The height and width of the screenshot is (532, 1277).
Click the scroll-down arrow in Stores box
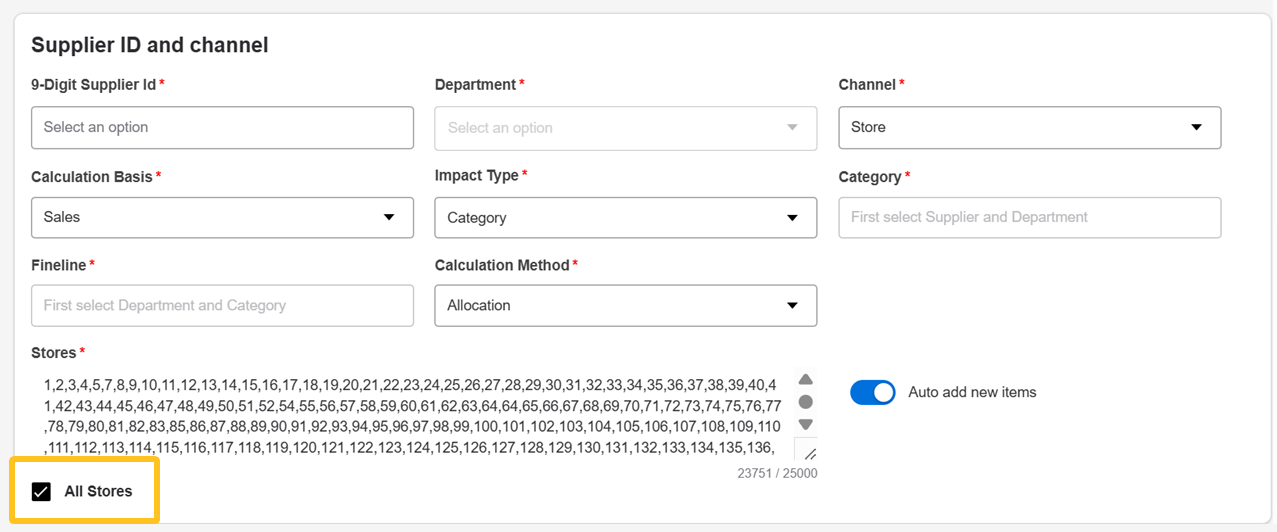[x=805, y=424]
